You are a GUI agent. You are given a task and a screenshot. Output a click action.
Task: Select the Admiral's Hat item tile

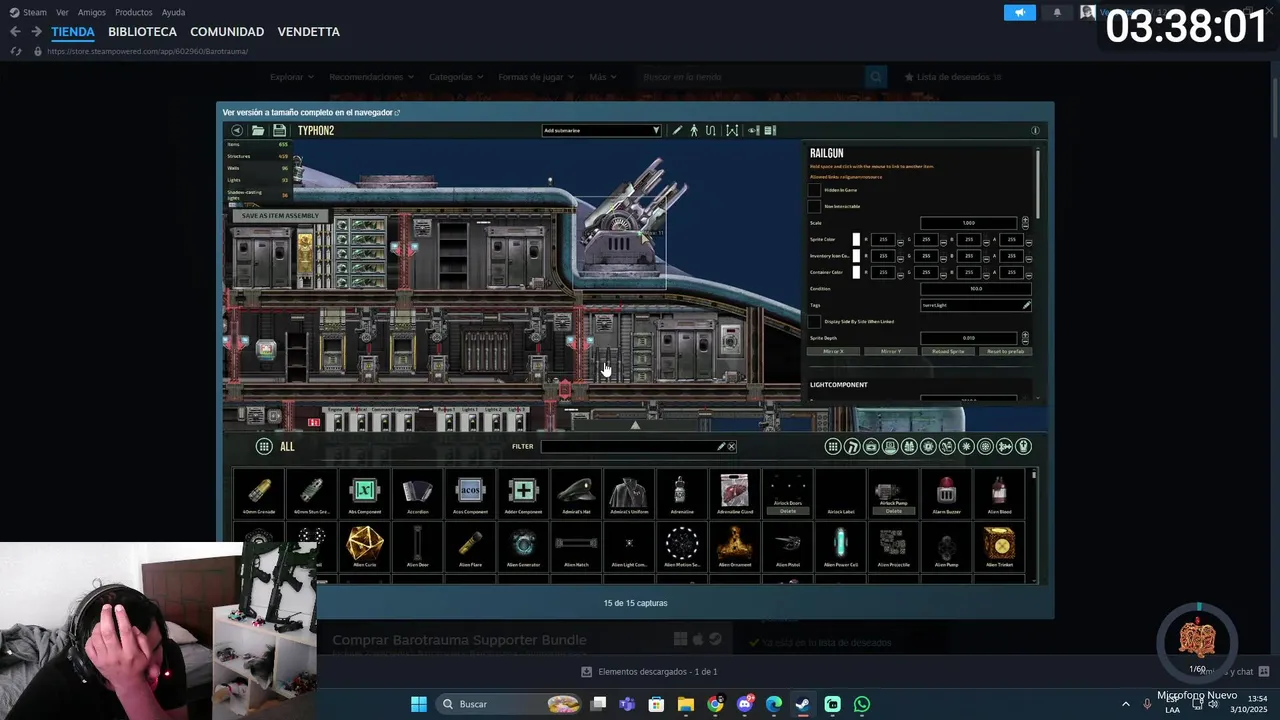576,494
